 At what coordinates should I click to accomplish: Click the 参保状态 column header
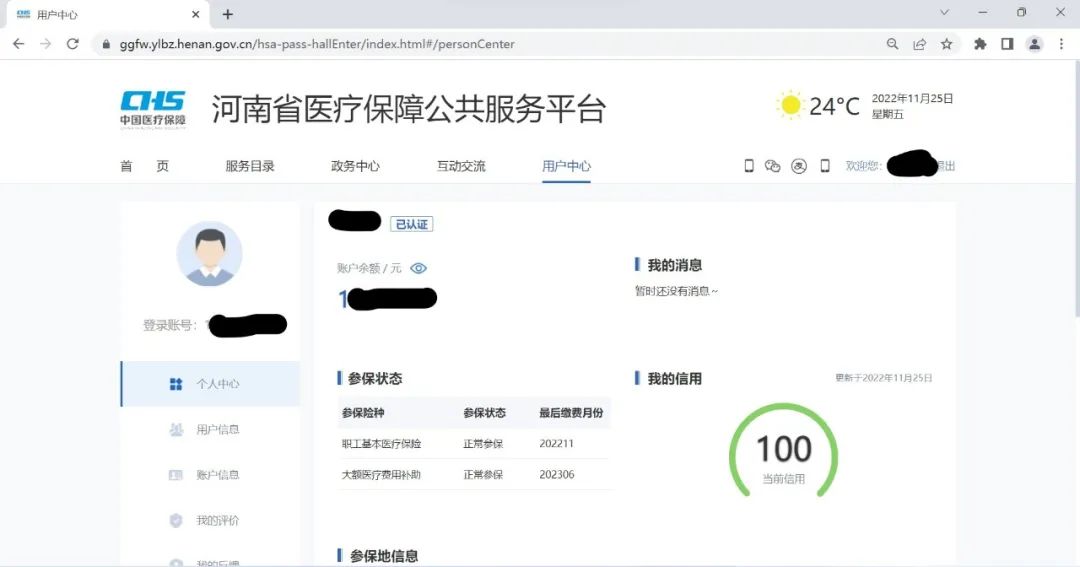pyautogui.click(x=484, y=413)
